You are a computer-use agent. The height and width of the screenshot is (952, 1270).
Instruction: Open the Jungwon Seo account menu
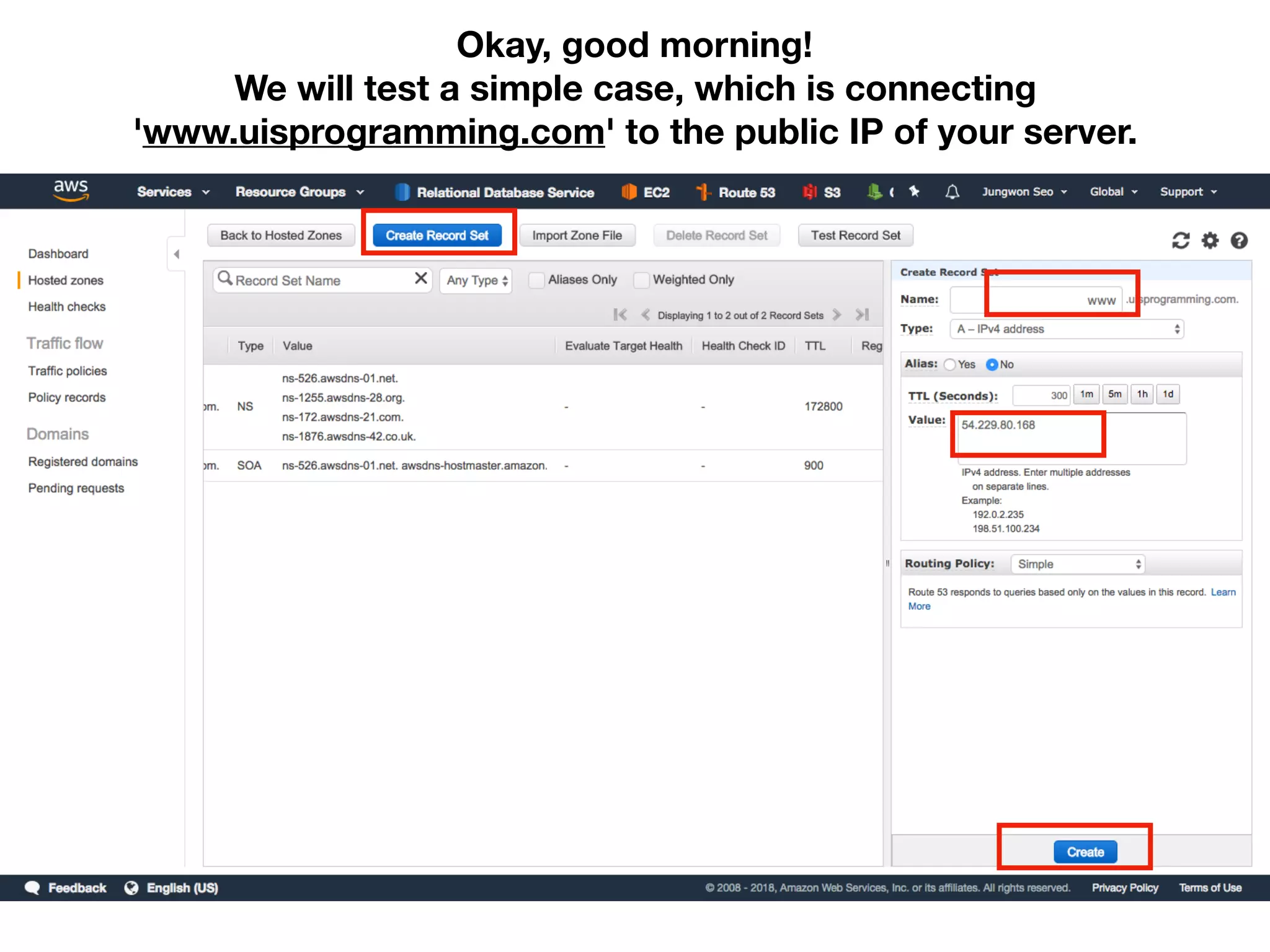pyautogui.click(x=1024, y=192)
